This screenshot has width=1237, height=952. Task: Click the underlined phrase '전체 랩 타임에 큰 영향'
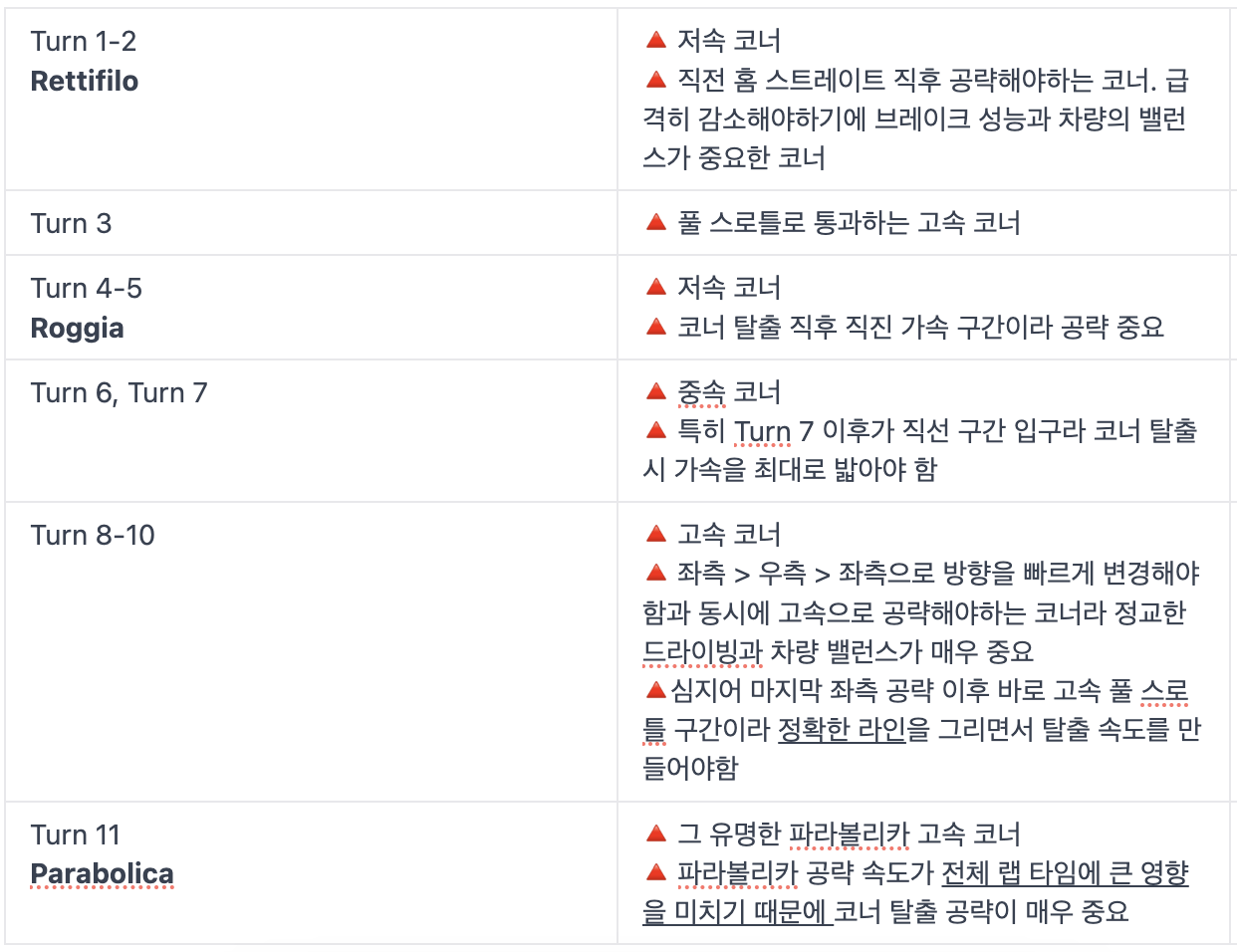tap(1065, 873)
